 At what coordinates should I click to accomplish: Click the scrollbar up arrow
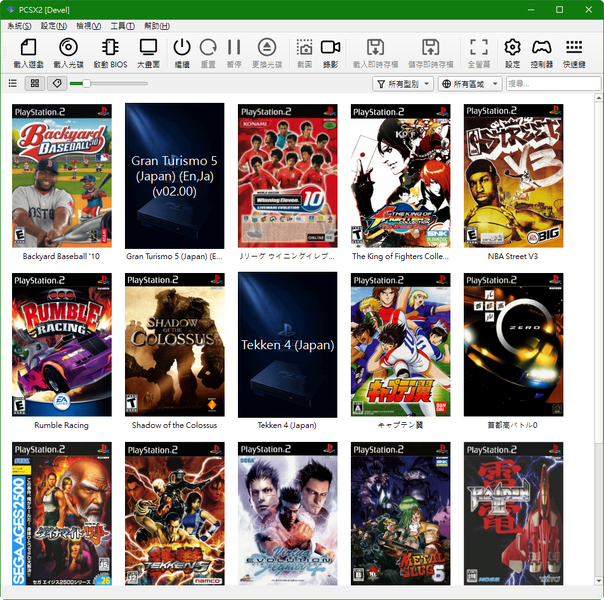pyautogui.click(x=599, y=98)
